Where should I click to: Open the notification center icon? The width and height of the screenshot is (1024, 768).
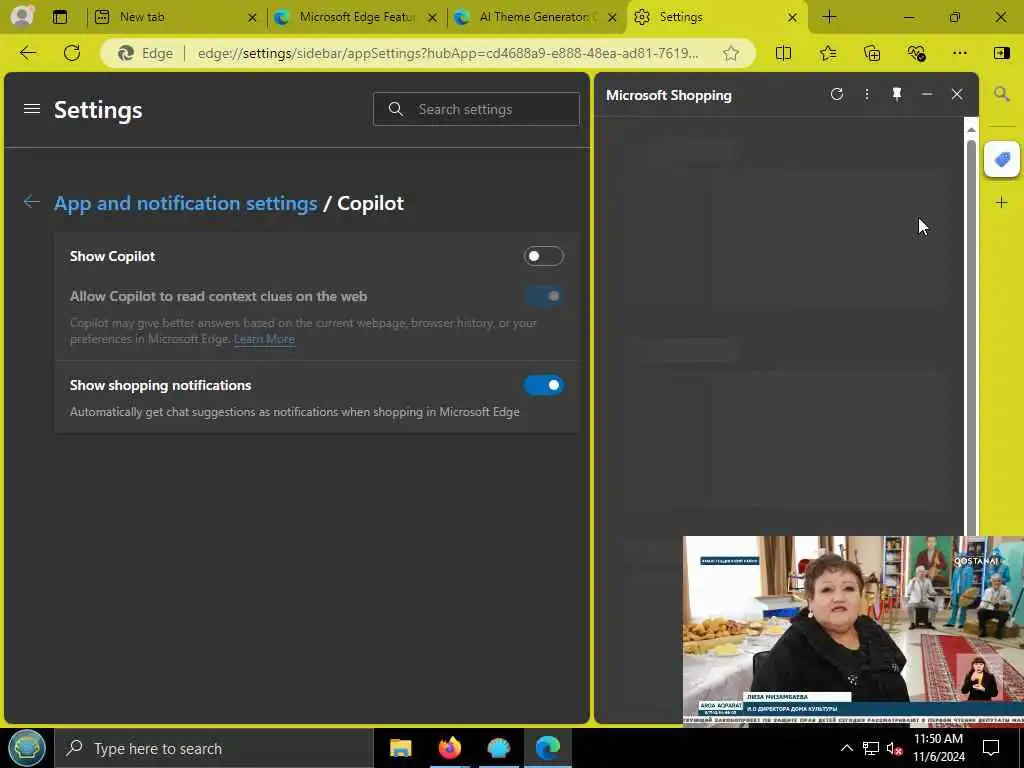click(x=991, y=748)
